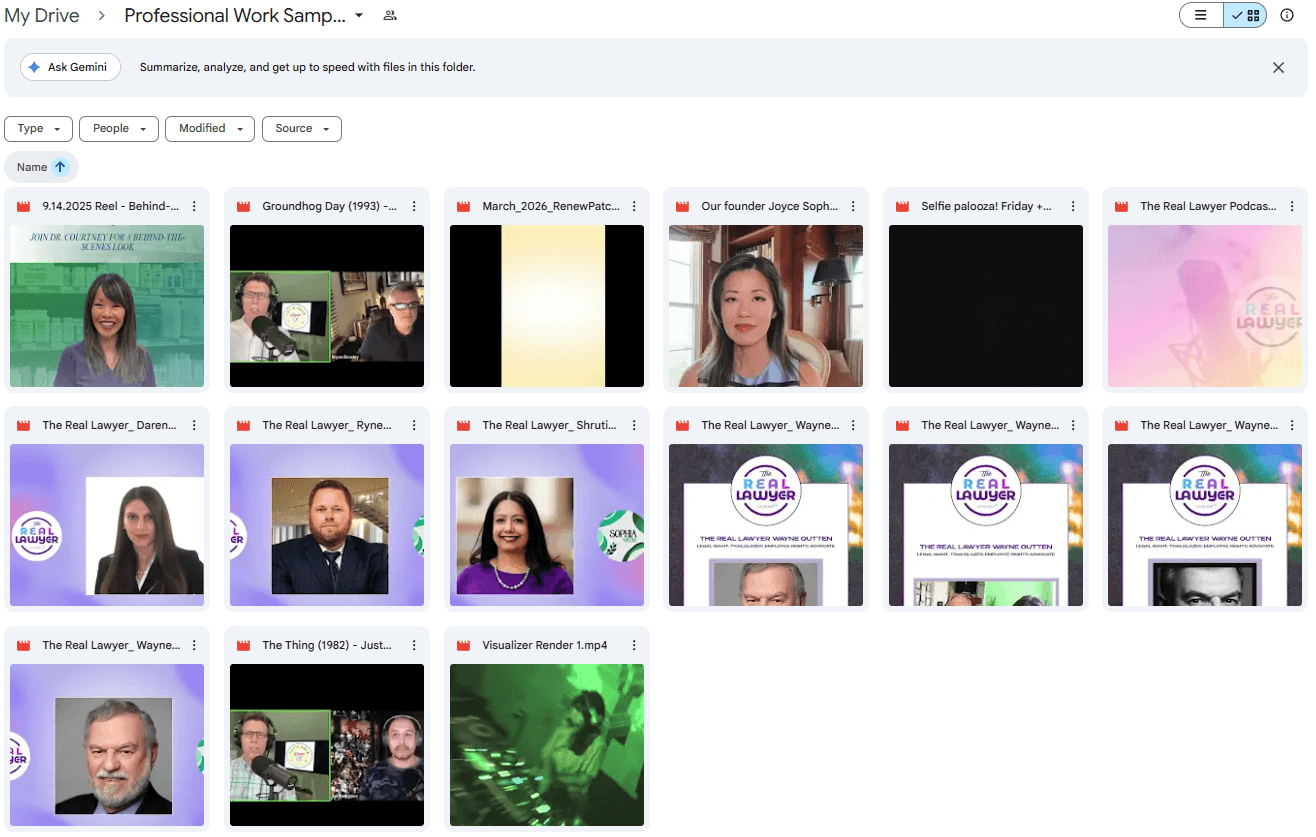Click the video icon beside The Thing (1982)

243,645
